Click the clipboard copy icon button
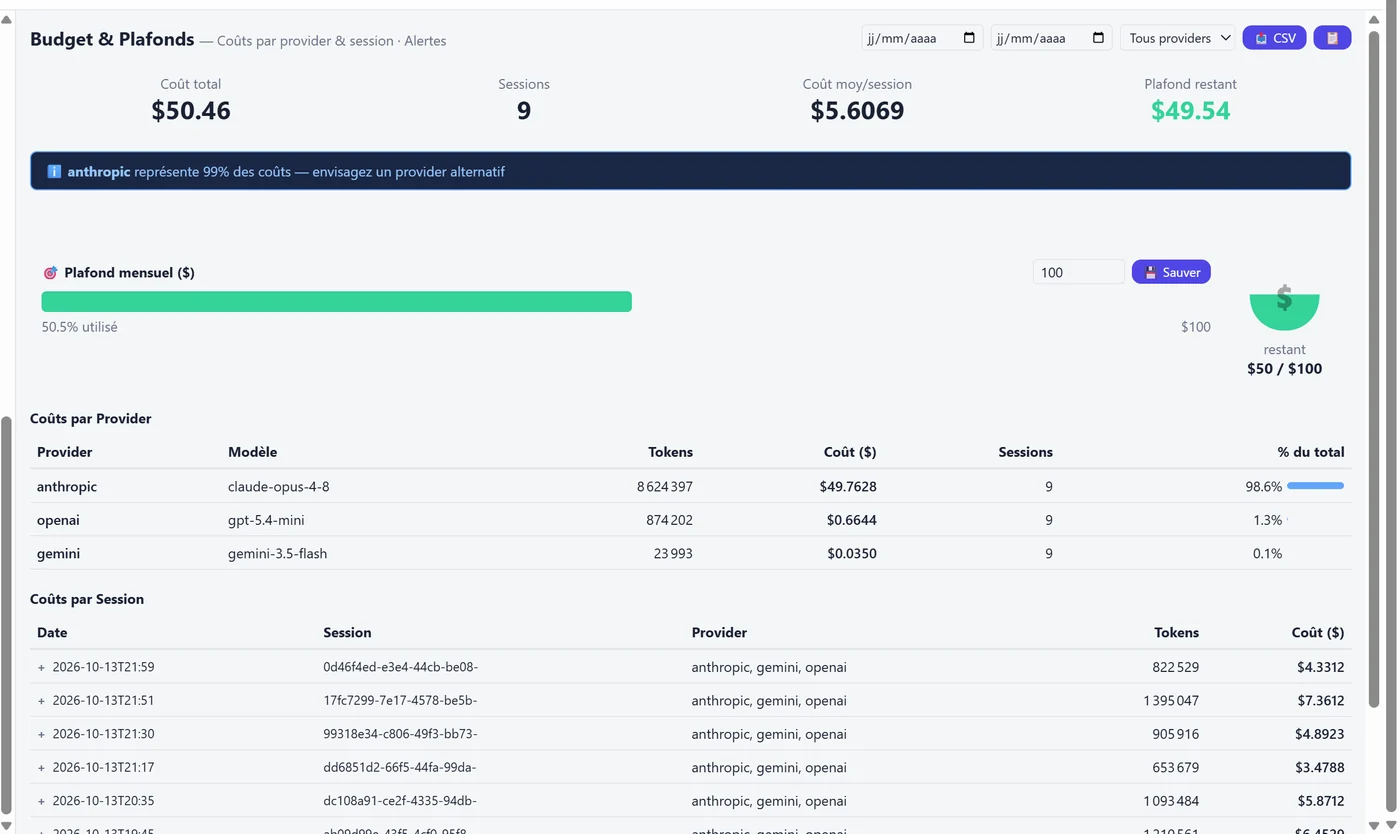This screenshot has height=834, width=1400. pos(1332,38)
